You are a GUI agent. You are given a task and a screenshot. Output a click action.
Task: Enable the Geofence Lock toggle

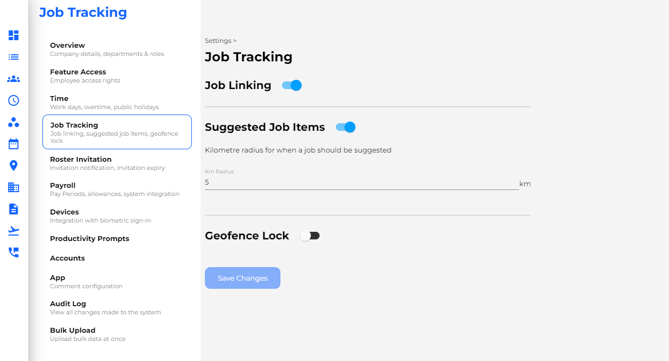310,236
